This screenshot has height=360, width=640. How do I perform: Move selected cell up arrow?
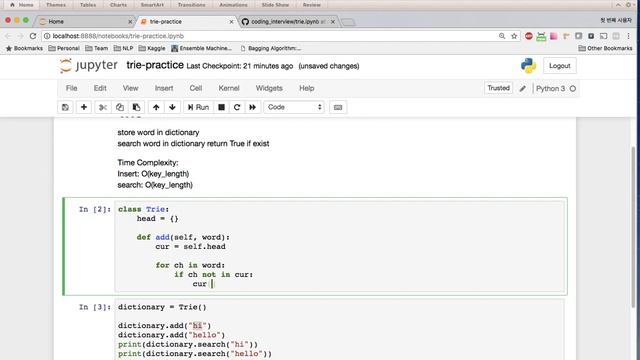[156, 107]
